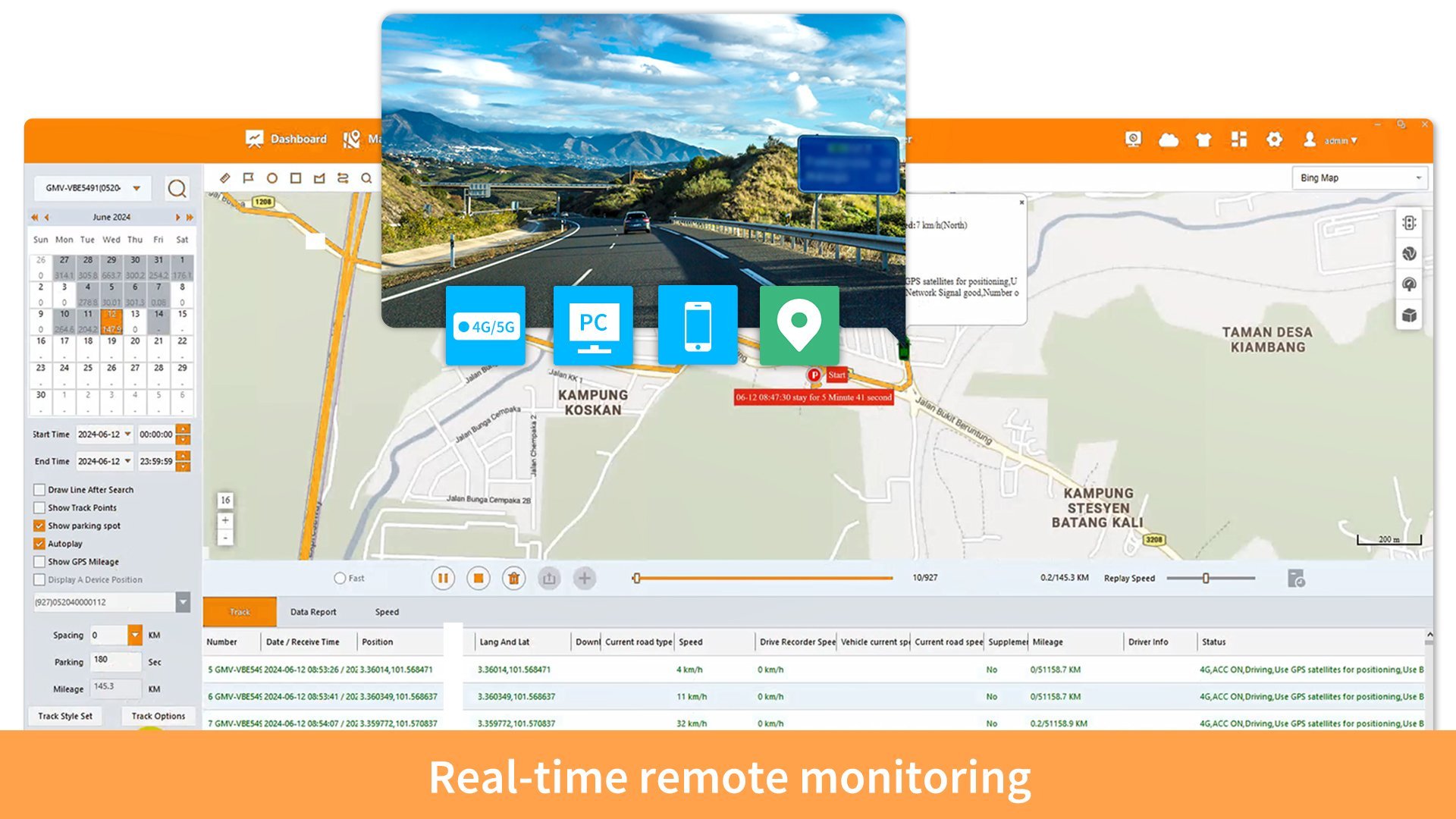This screenshot has height=819, width=1456.
Task: Click the globe layer icon on map
Action: [x=1409, y=254]
